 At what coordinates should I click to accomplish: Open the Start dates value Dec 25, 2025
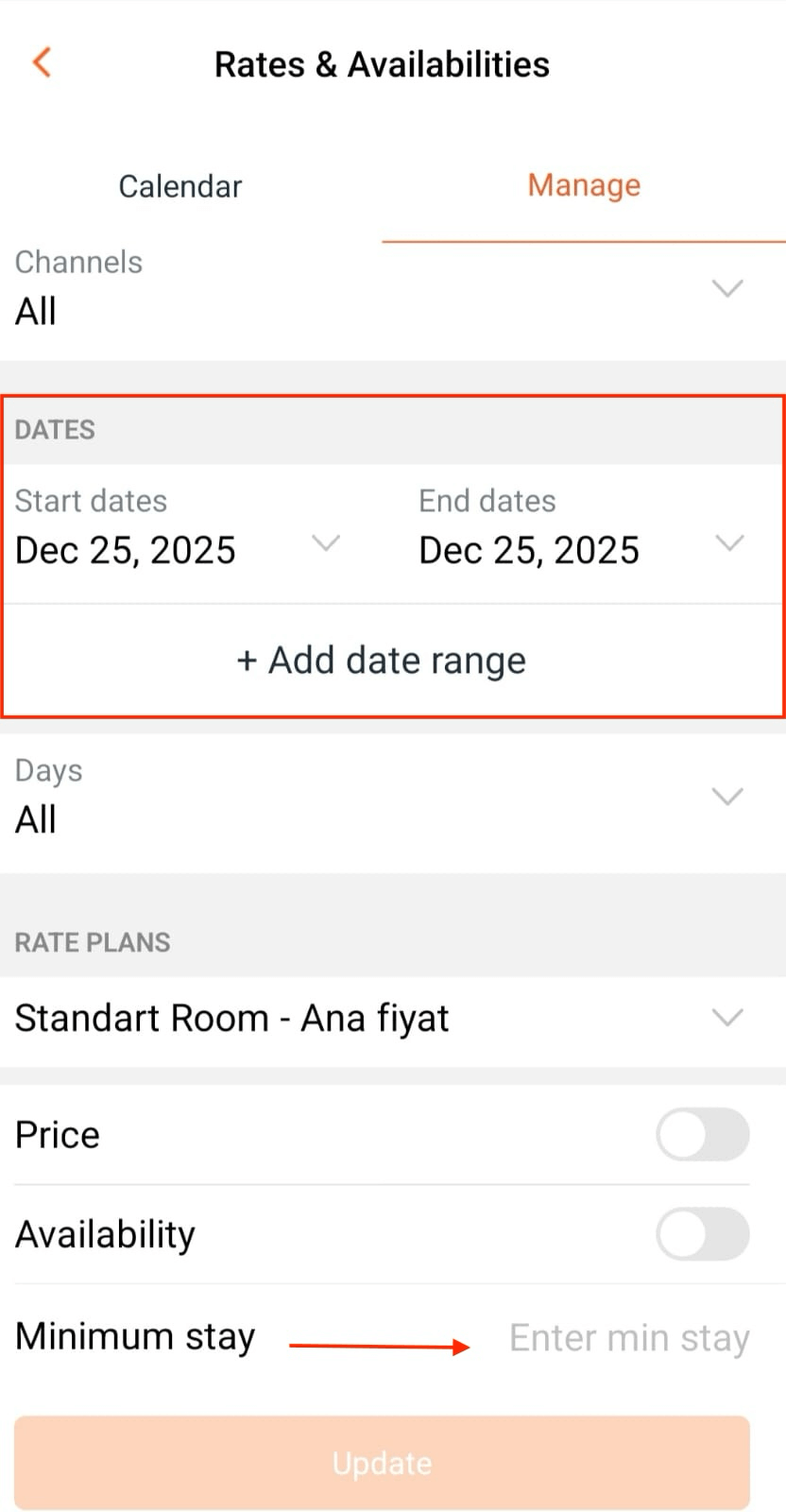(x=126, y=550)
